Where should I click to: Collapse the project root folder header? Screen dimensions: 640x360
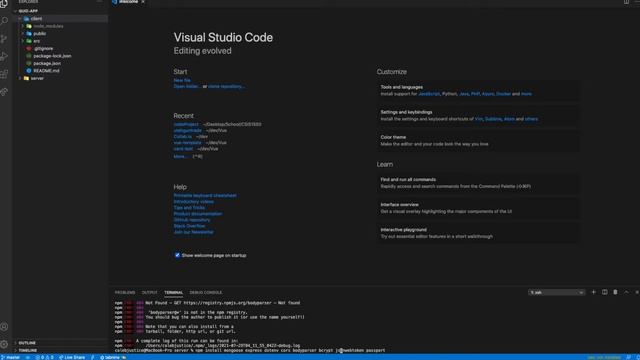tap(60, 11)
